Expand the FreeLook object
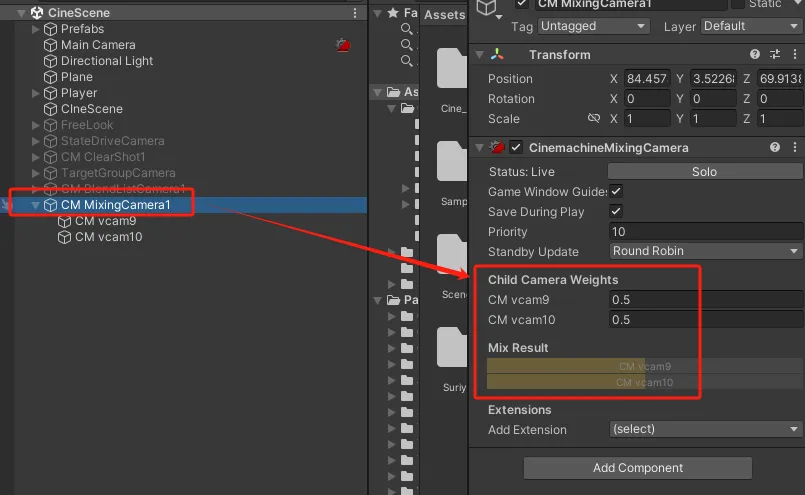The height and width of the screenshot is (495, 805). pyautogui.click(x=35, y=125)
